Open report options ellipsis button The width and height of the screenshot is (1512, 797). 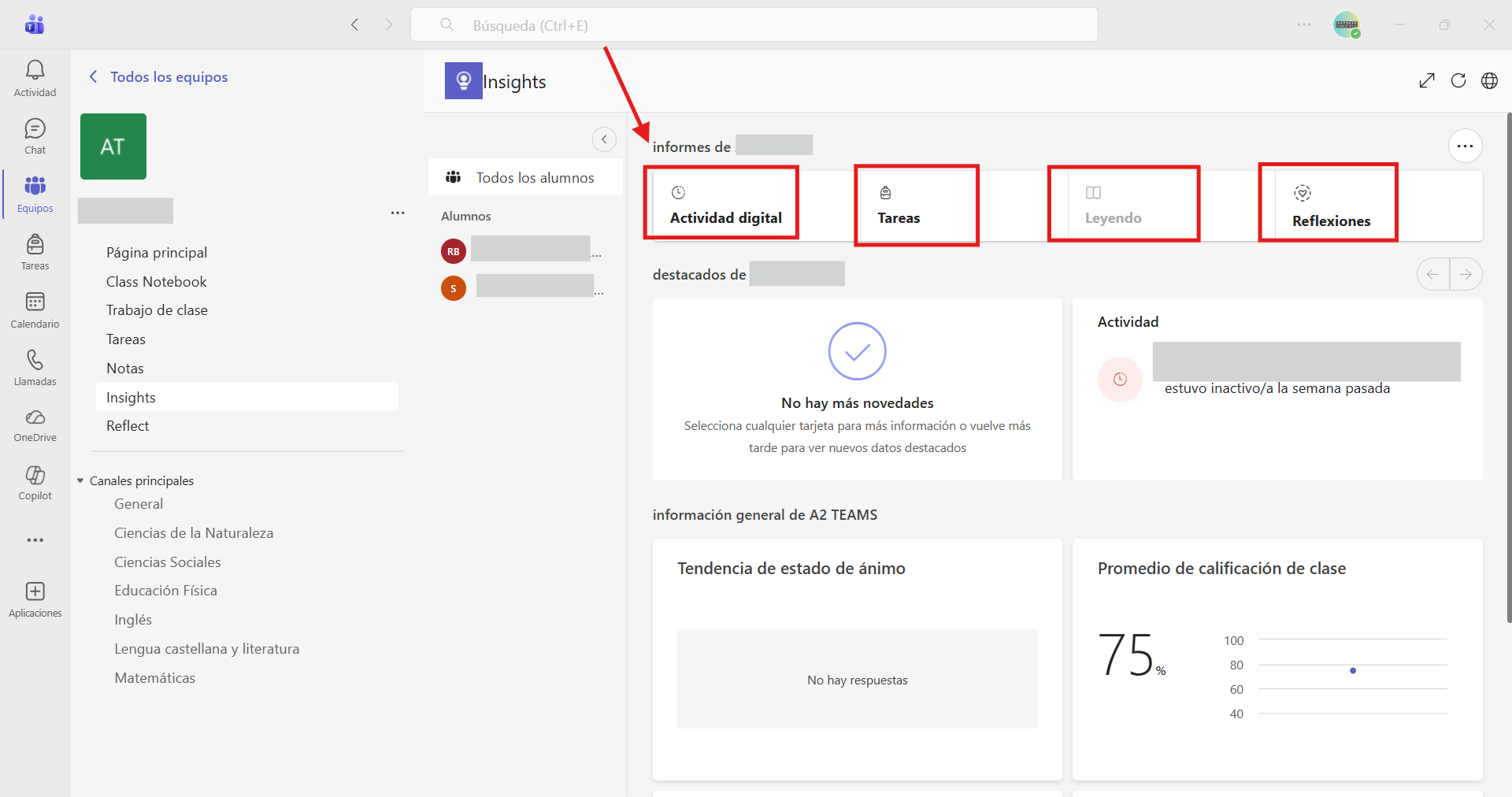coord(1465,146)
